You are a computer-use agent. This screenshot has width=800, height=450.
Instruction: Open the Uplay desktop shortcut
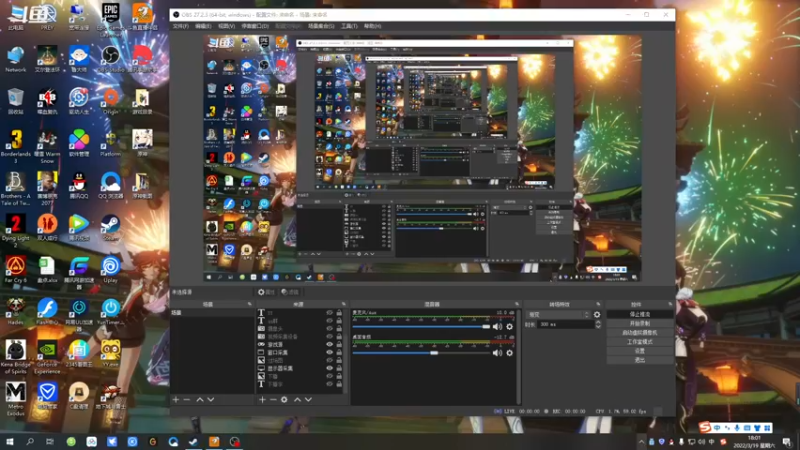[110, 270]
